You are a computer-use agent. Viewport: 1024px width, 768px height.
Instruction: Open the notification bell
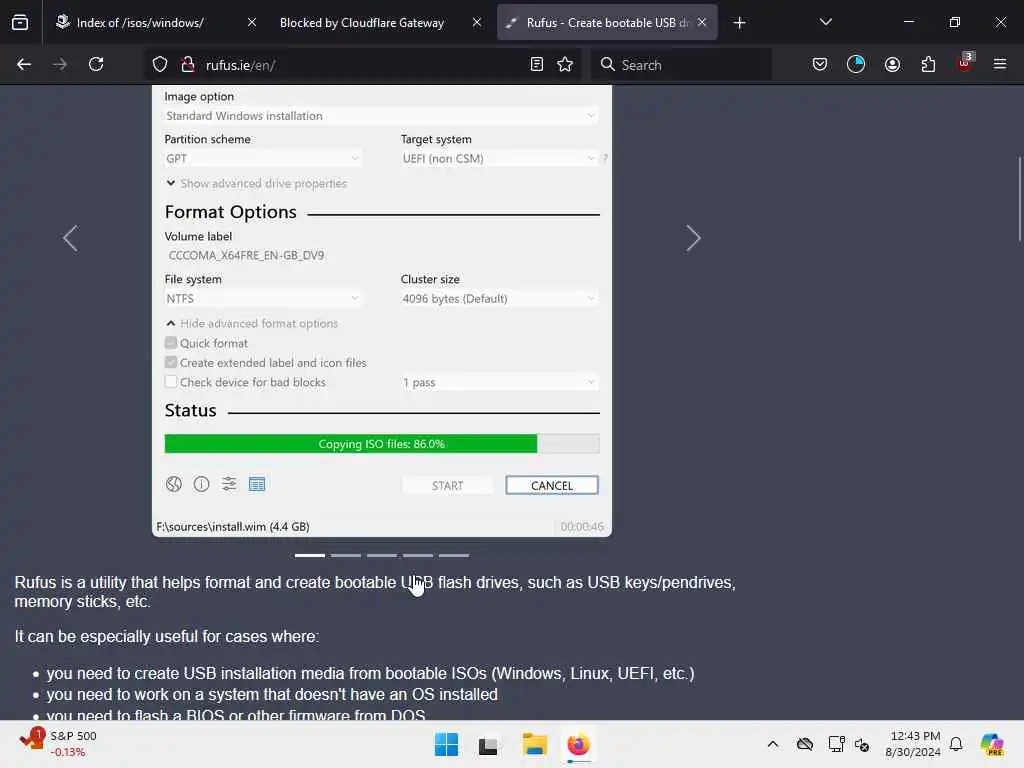point(956,744)
